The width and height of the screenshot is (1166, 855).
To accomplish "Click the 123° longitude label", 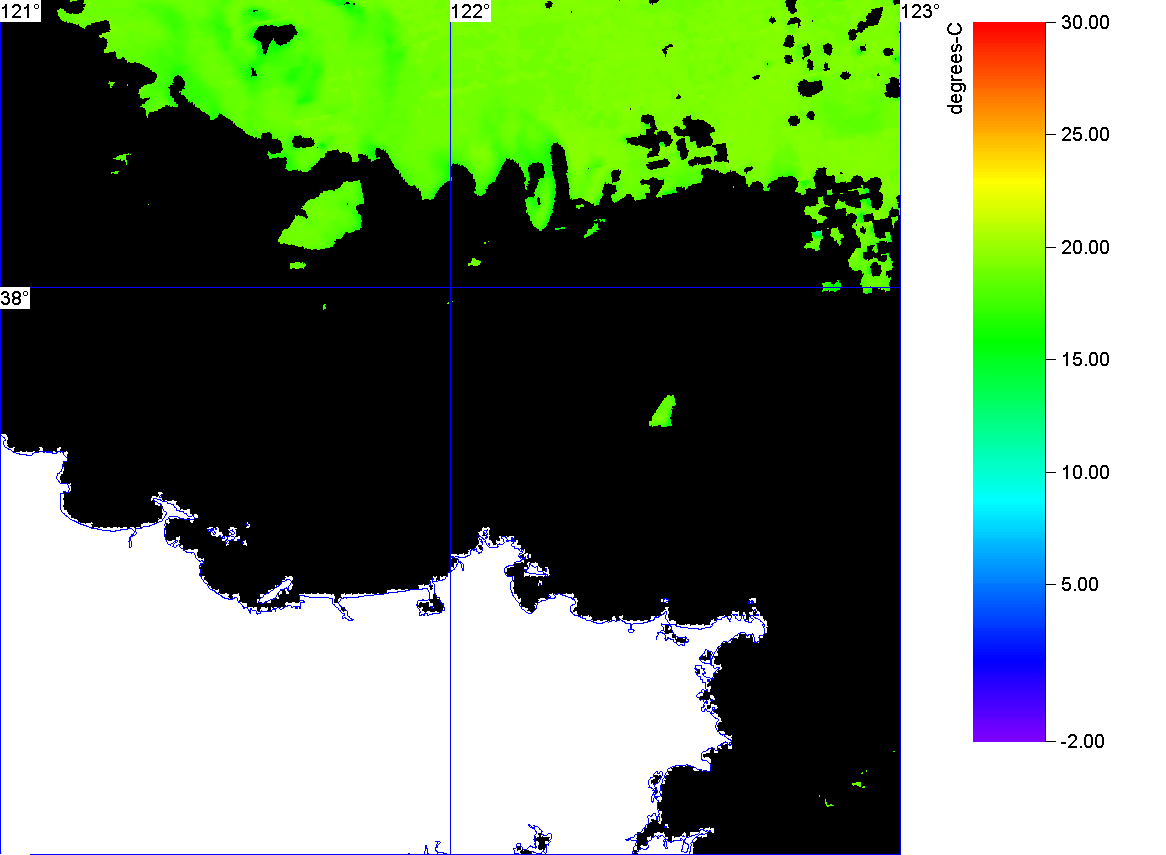I will click(921, 11).
